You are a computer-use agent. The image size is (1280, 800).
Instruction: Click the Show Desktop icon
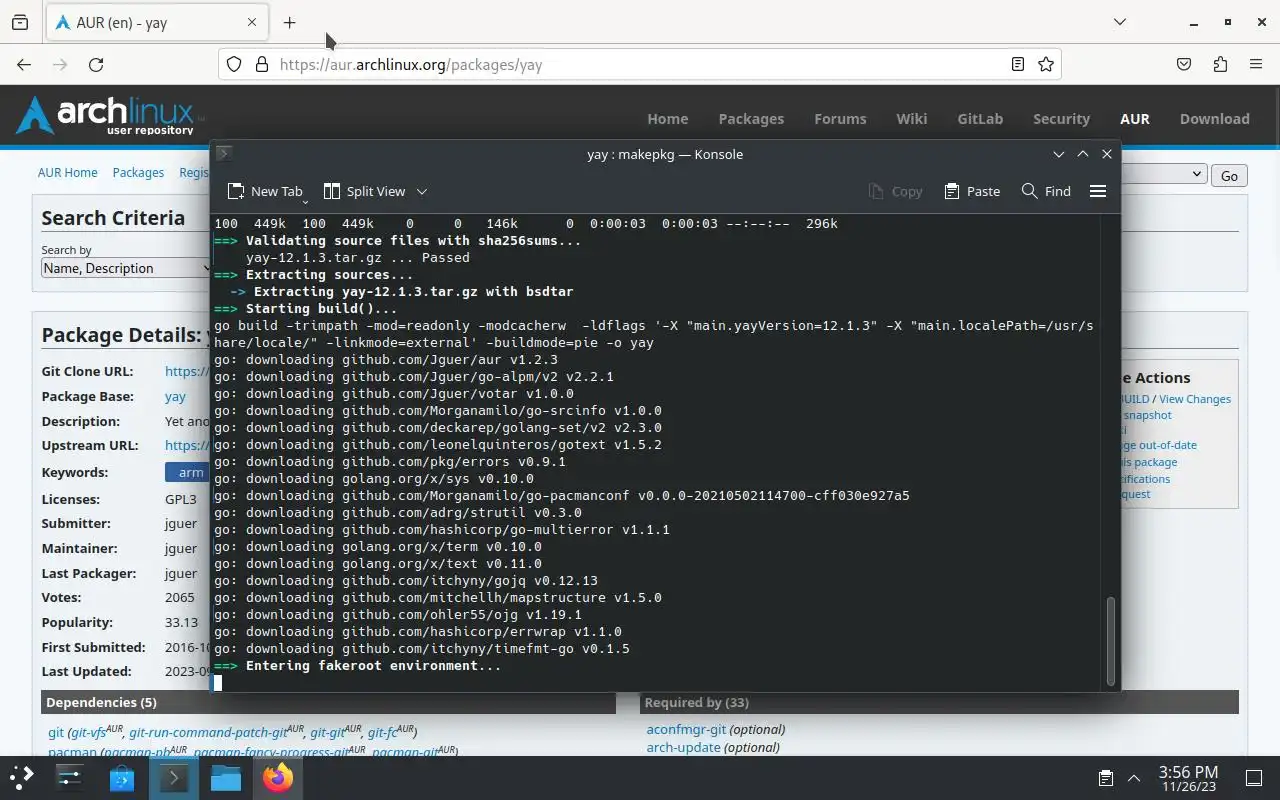tap(1254, 777)
